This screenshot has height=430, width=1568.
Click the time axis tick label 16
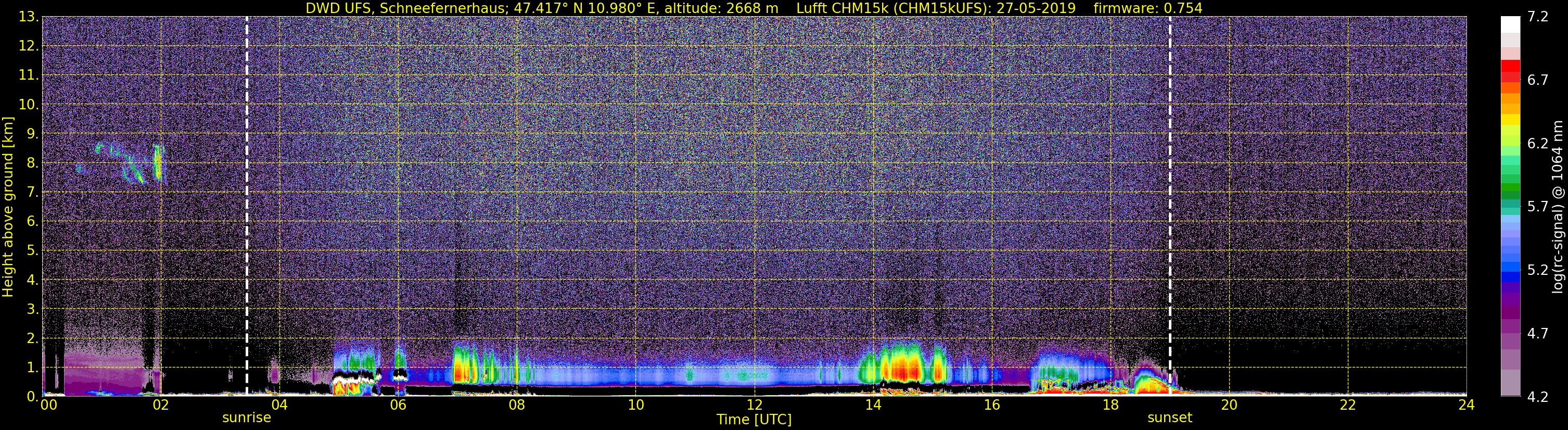pos(991,406)
